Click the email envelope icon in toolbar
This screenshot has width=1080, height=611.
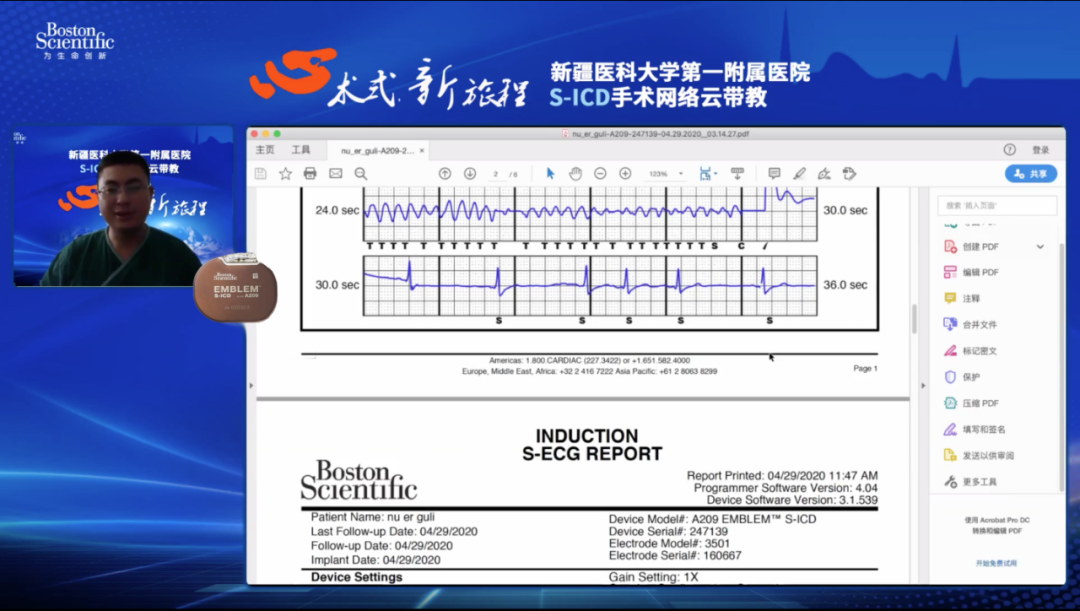point(335,174)
